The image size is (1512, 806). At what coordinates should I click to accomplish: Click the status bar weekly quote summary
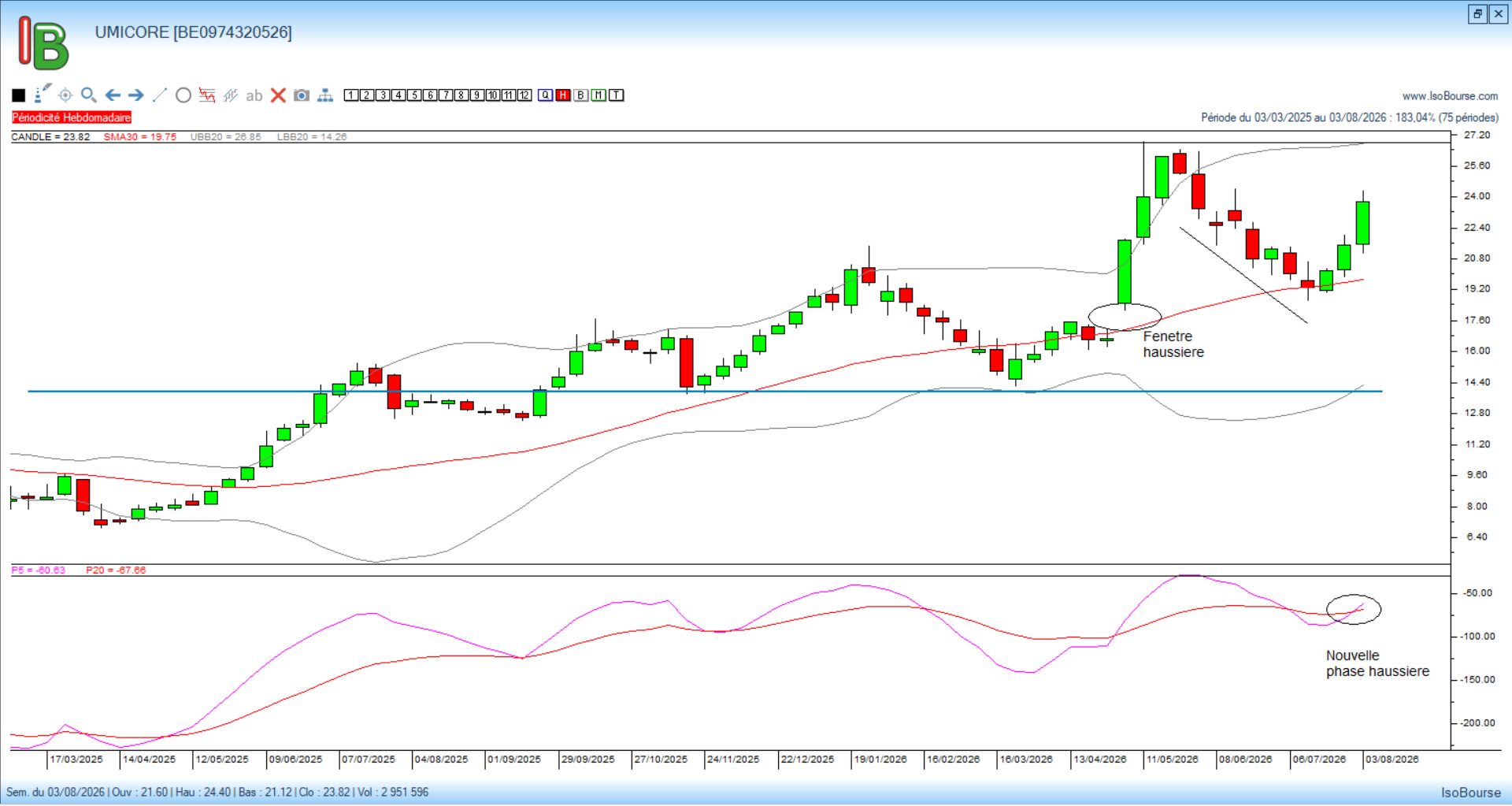pos(217,793)
